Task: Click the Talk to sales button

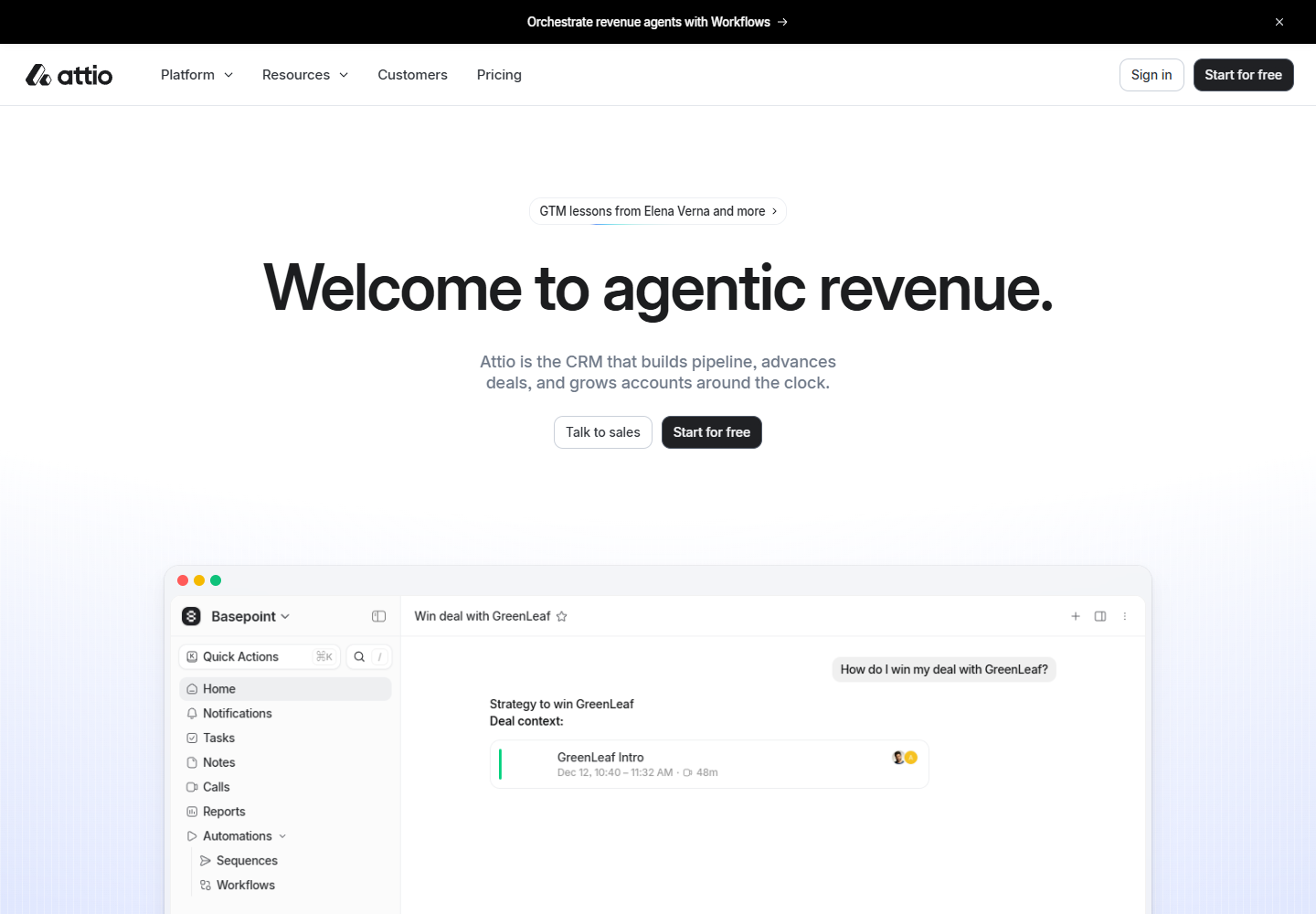Action: pos(603,432)
